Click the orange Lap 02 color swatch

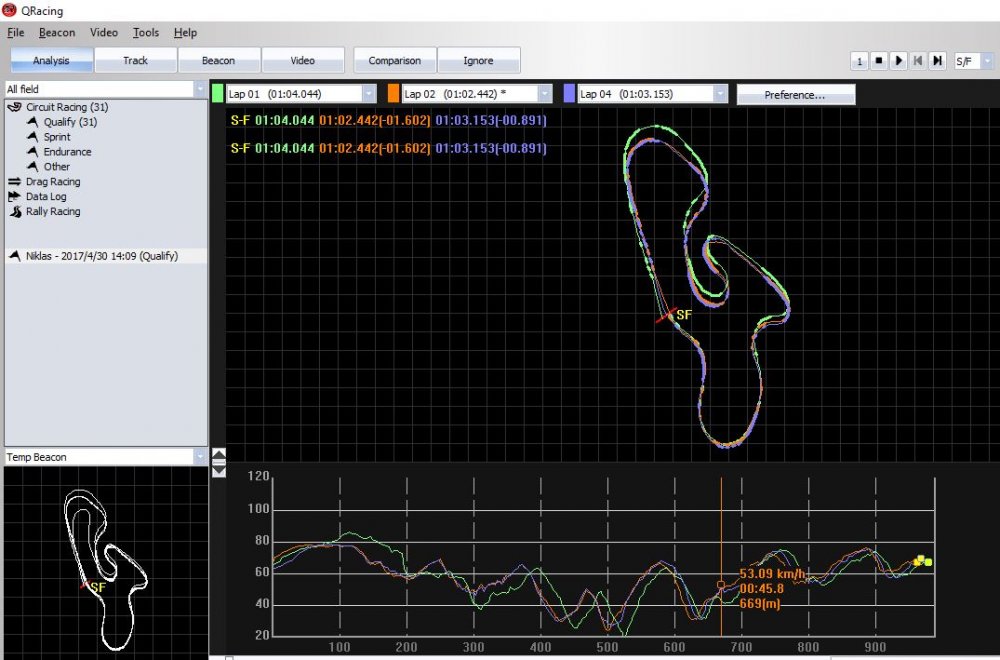tap(392, 94)
